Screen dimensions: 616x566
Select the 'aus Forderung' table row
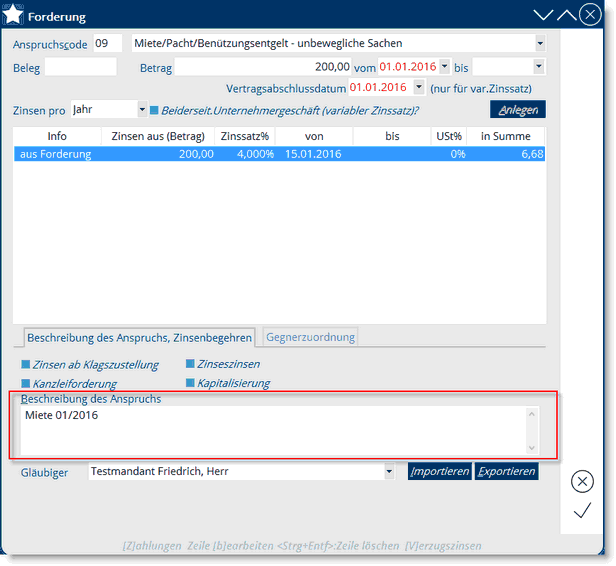(x=279, y=154)
